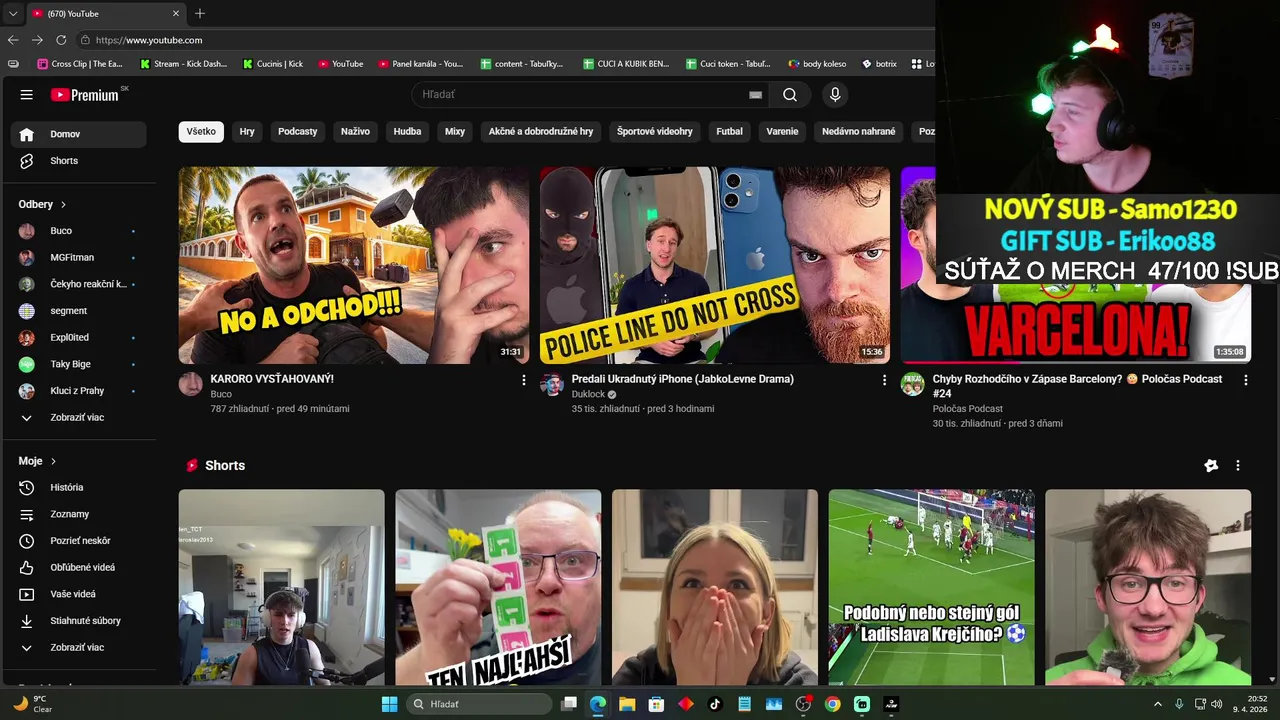Select the Podcasty filter chip

point(297,132)
